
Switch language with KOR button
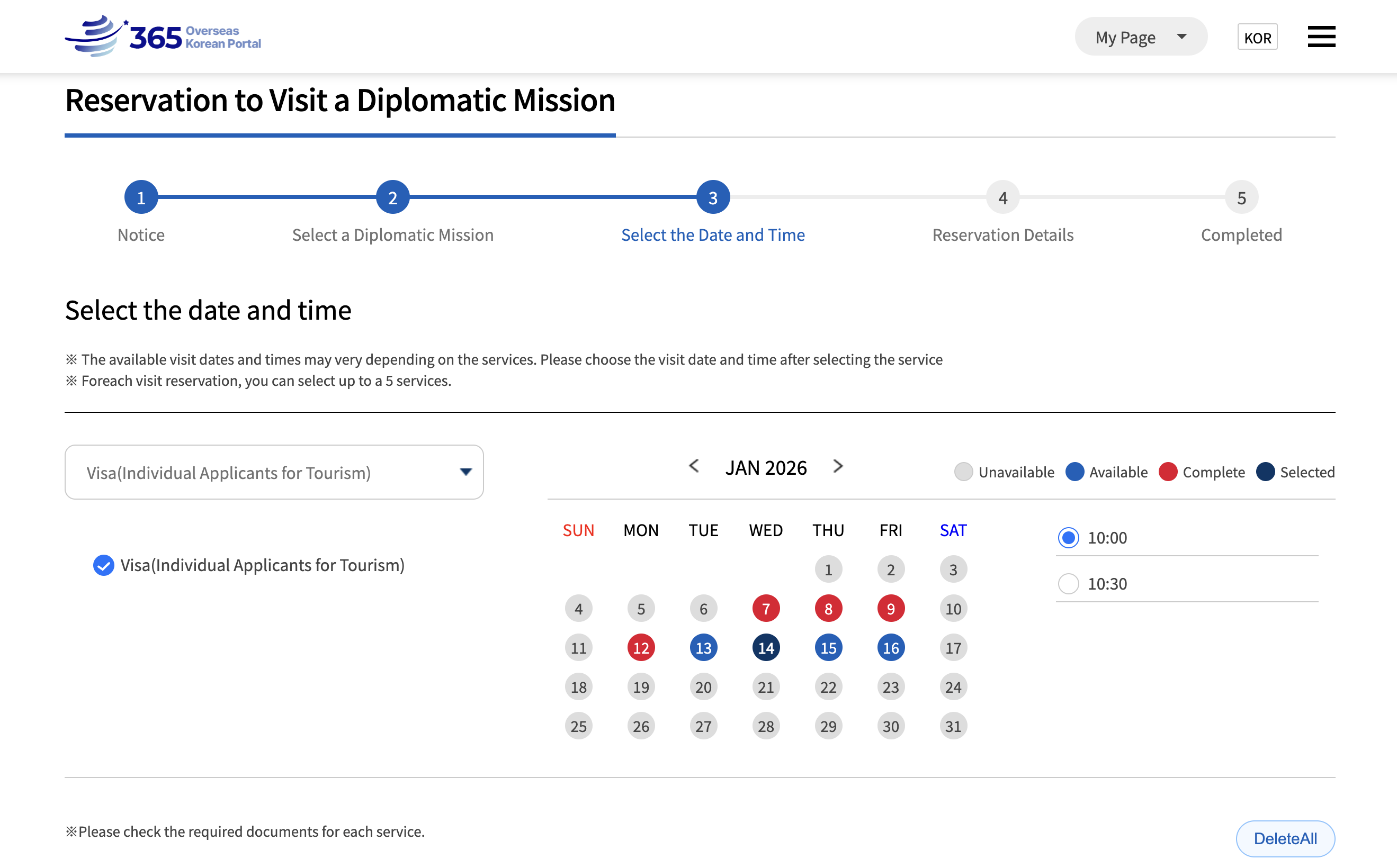1257,38
